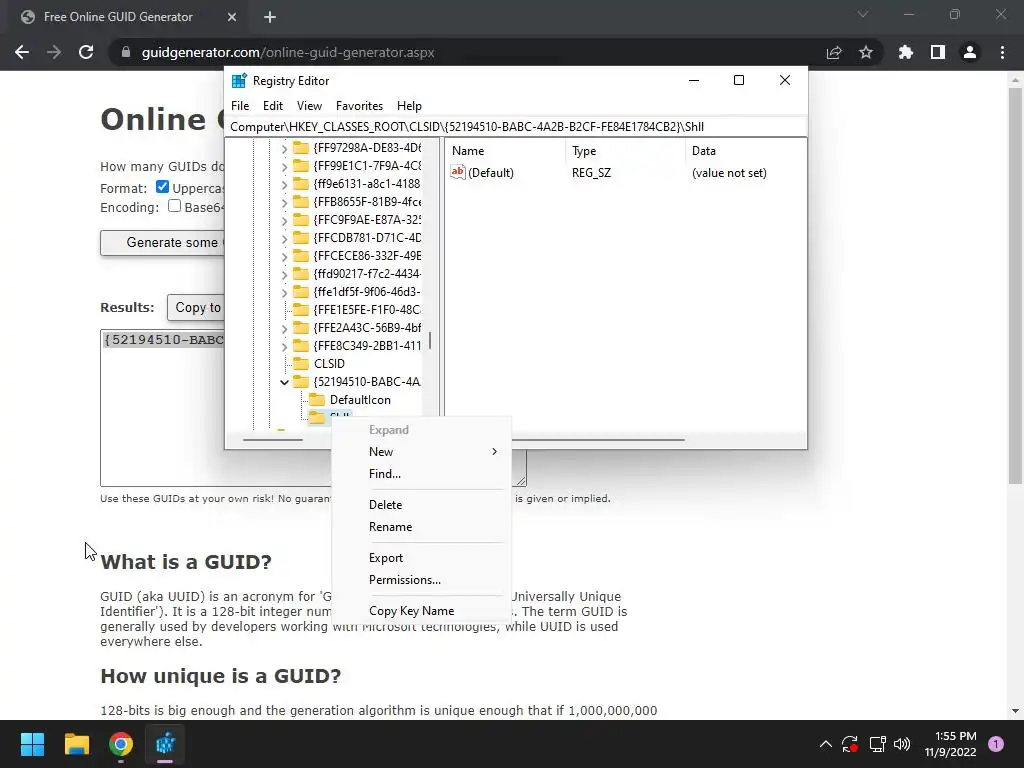Expand the {FFB8655F-81B9 key
Image resolution: width=1024 pixels, height=768 pixels.
284,202
